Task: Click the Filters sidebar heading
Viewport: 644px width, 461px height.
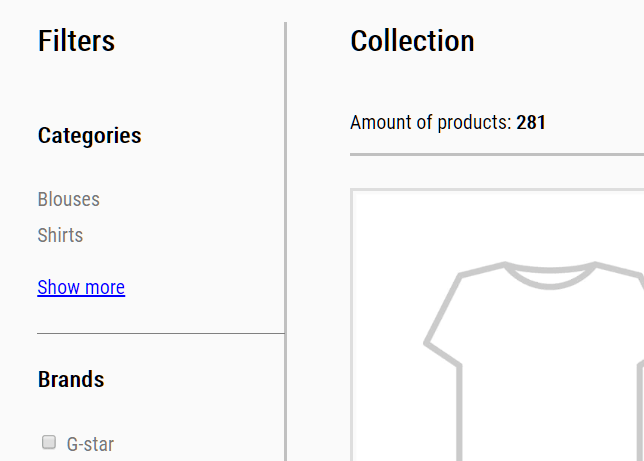Action: pyautogui.click(x=76, y=41)
